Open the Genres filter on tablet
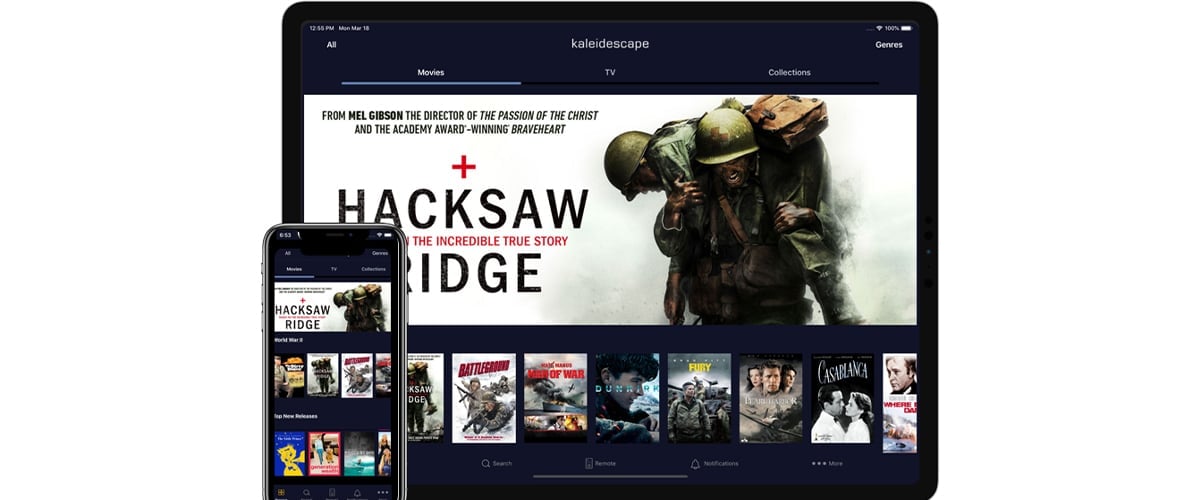Viewport: 1200px width, 500px height. point(888,45)
